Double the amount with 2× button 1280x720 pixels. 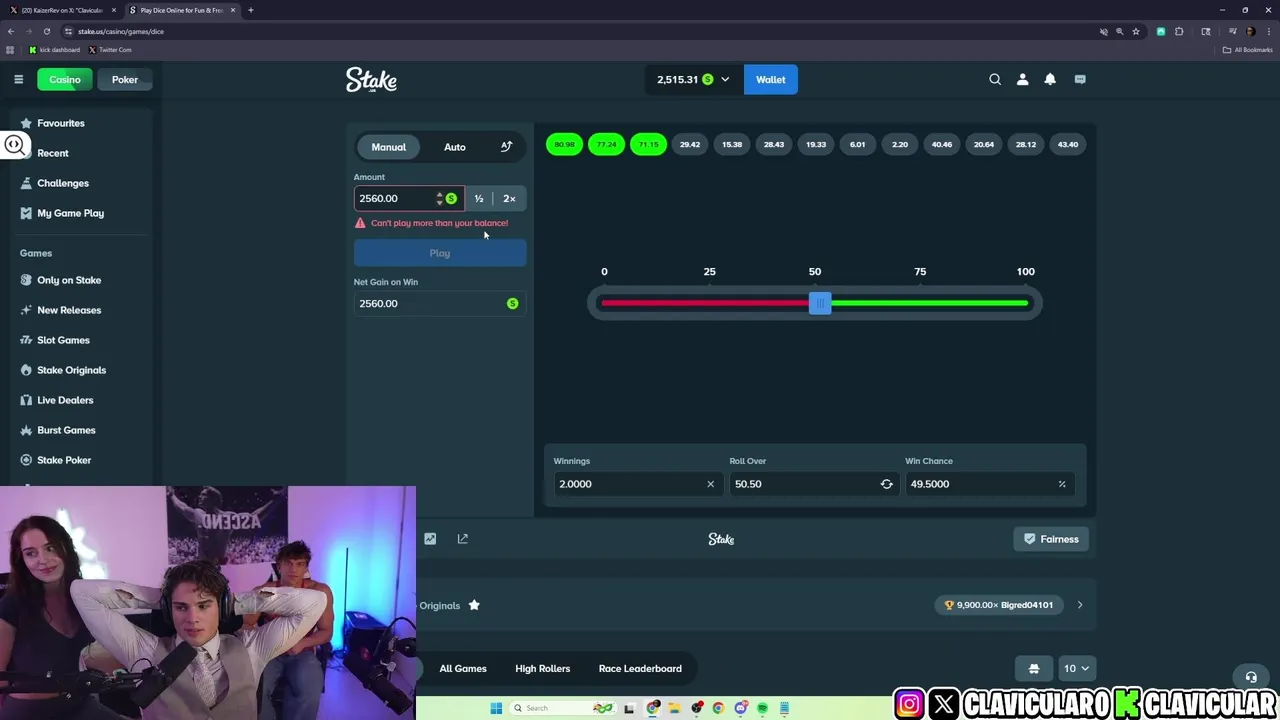coord(509,198)
